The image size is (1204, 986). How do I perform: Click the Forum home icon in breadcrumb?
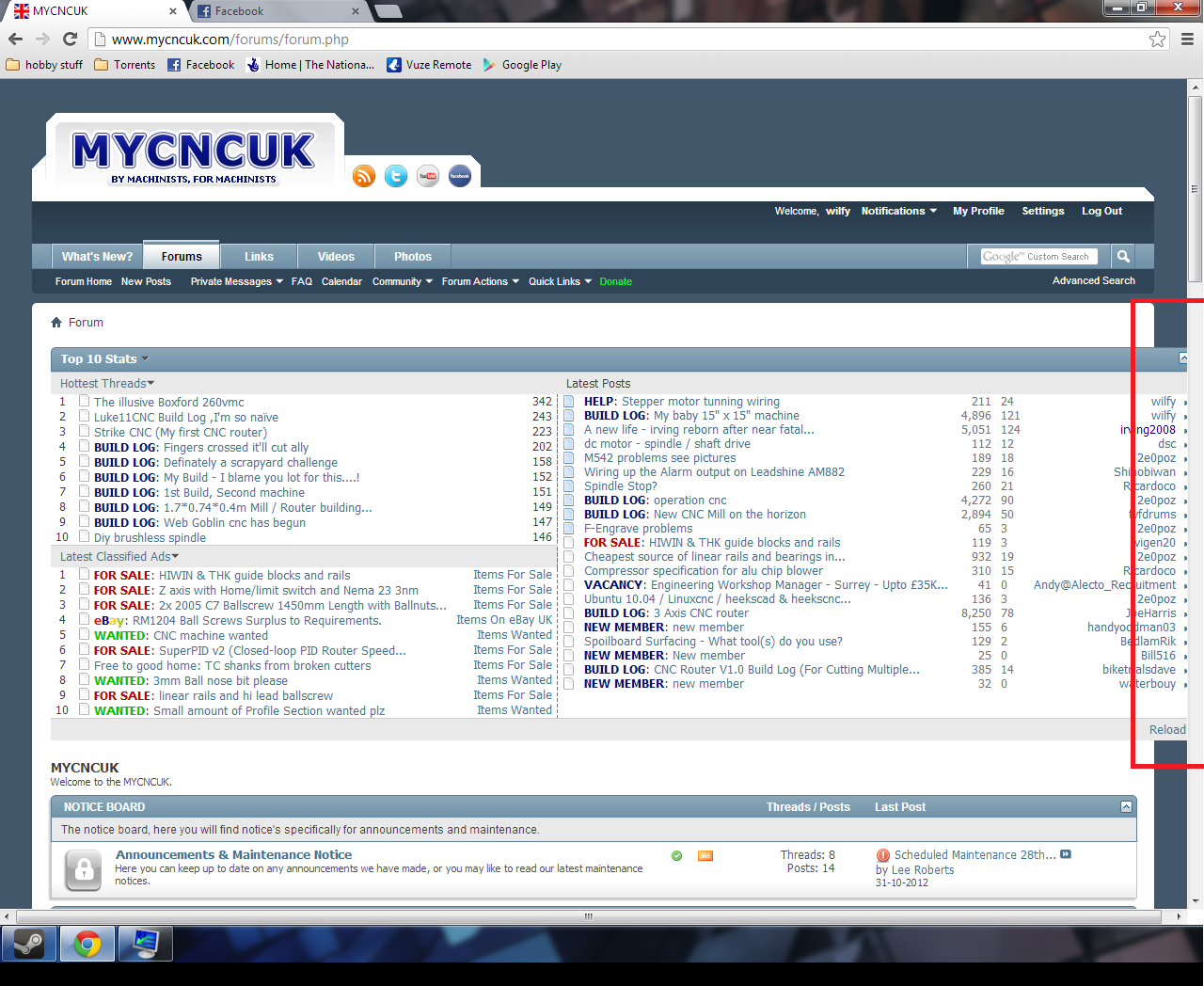coord(56,323)
